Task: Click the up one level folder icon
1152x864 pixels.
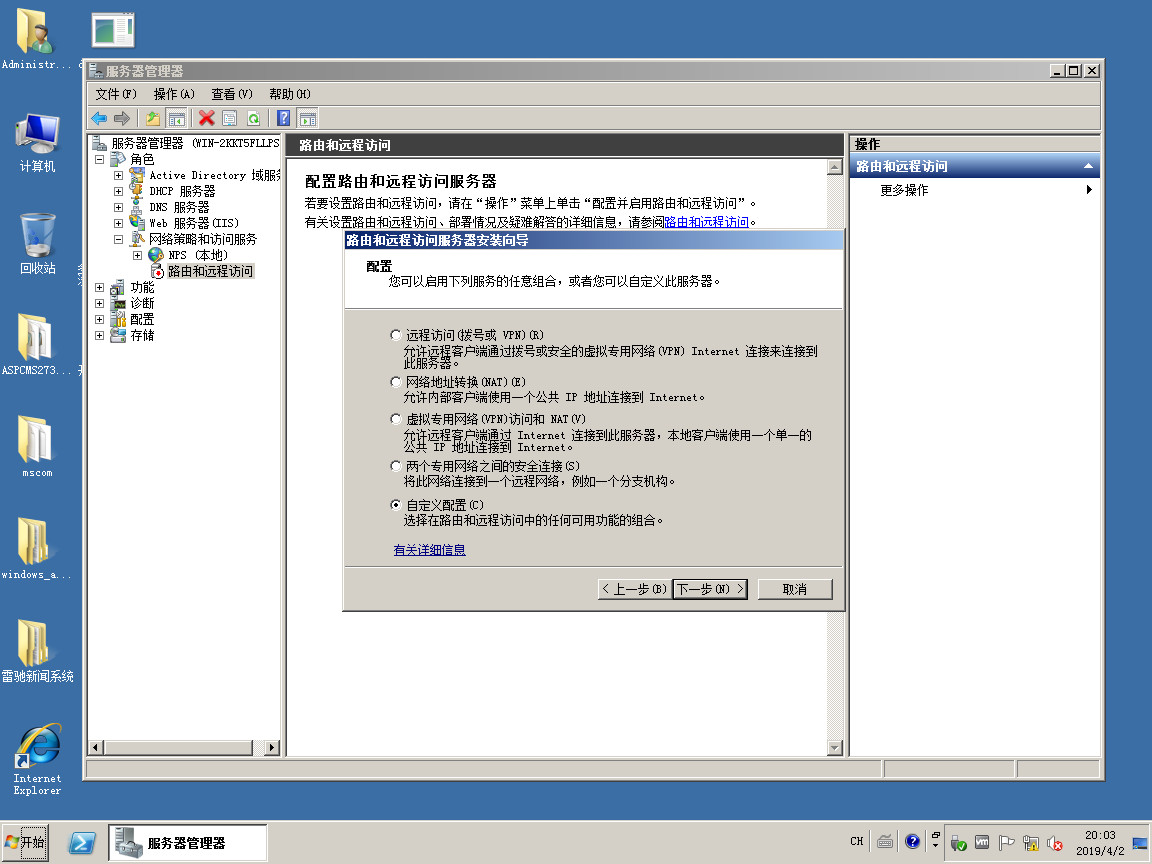Action: pos(153,118)
